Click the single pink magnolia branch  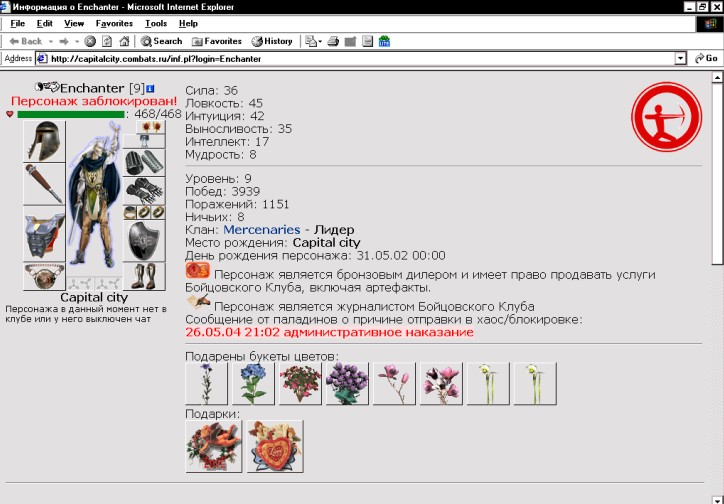pyautogui.click(x=394, y=384)
